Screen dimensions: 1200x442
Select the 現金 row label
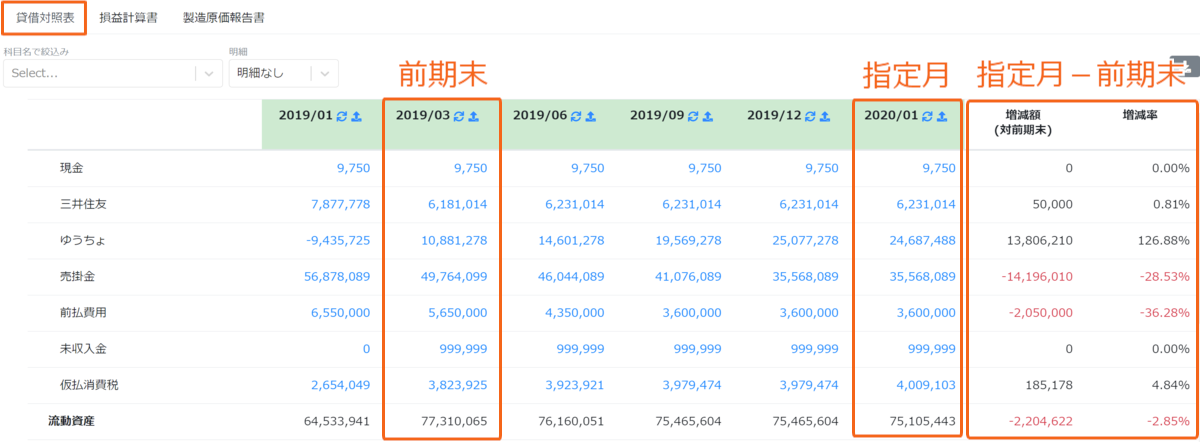[x=72, y=168]
